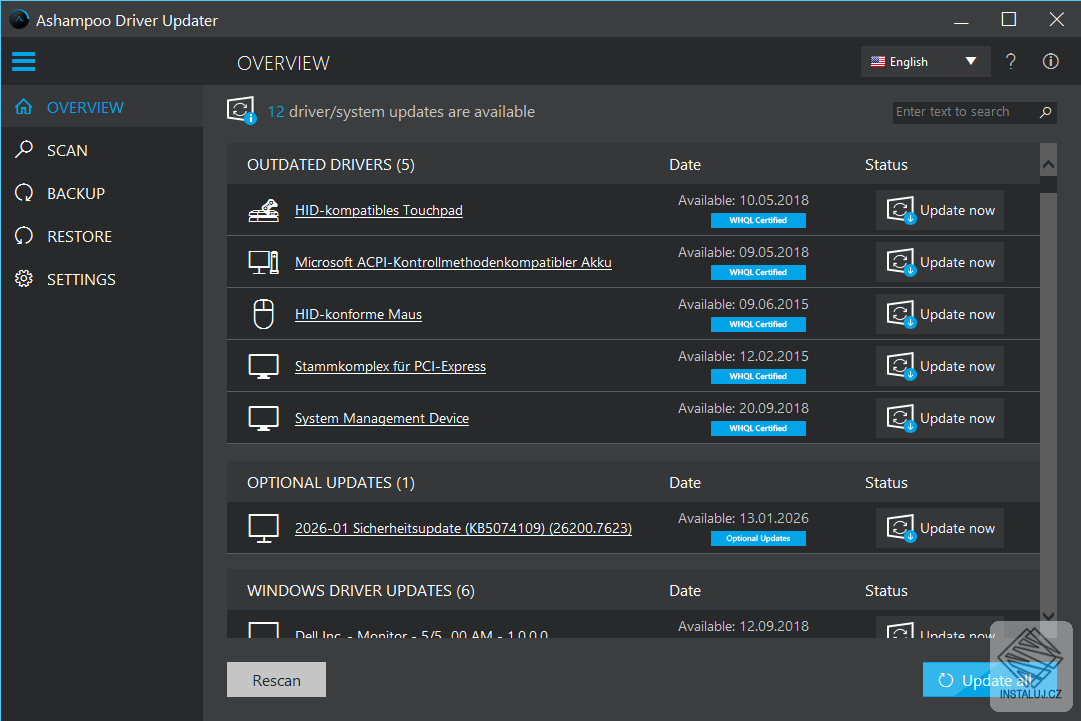
Task: Open the hamburger menu icon
Action: 23,61
